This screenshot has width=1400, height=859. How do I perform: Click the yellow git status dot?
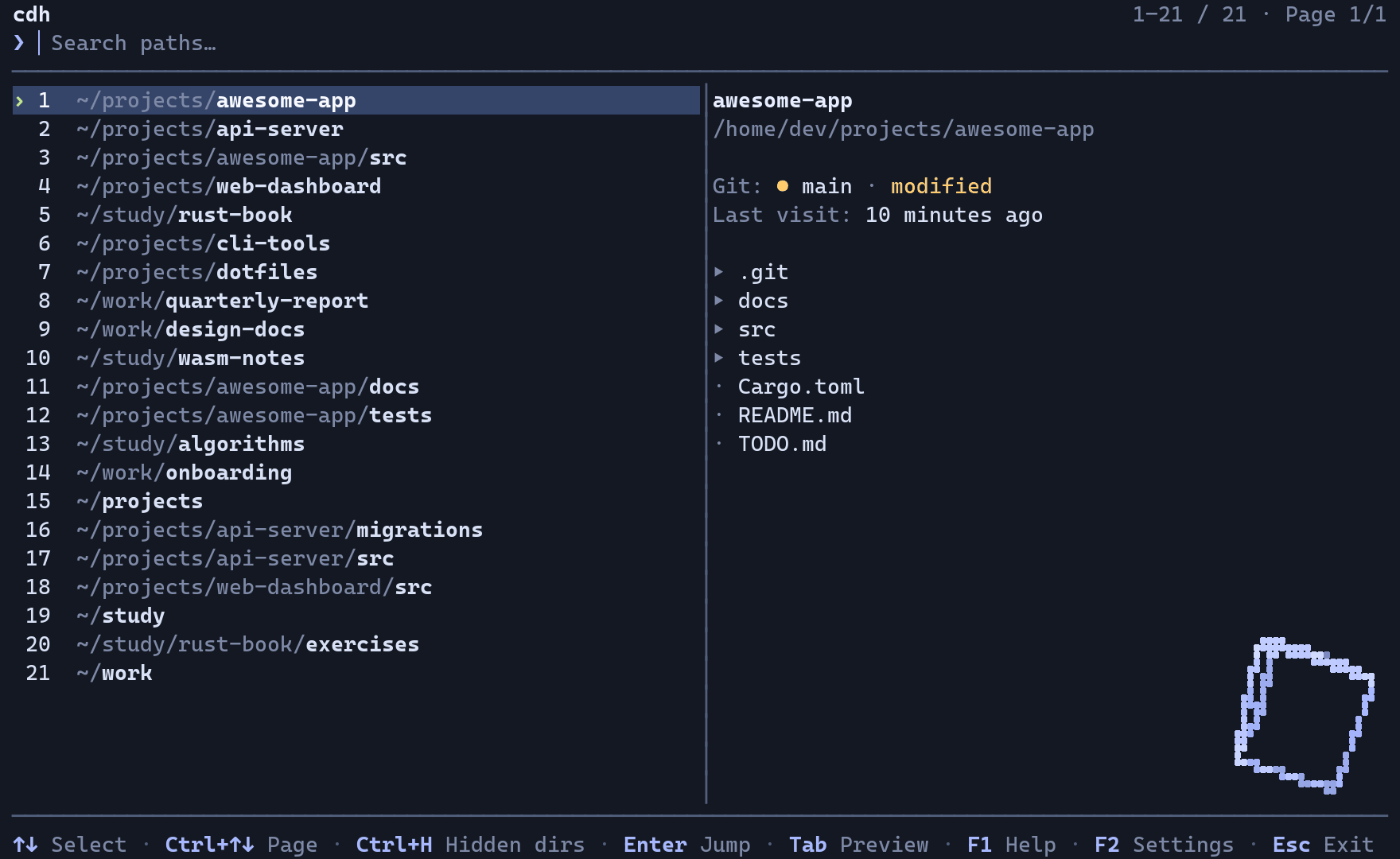point(783,186)
